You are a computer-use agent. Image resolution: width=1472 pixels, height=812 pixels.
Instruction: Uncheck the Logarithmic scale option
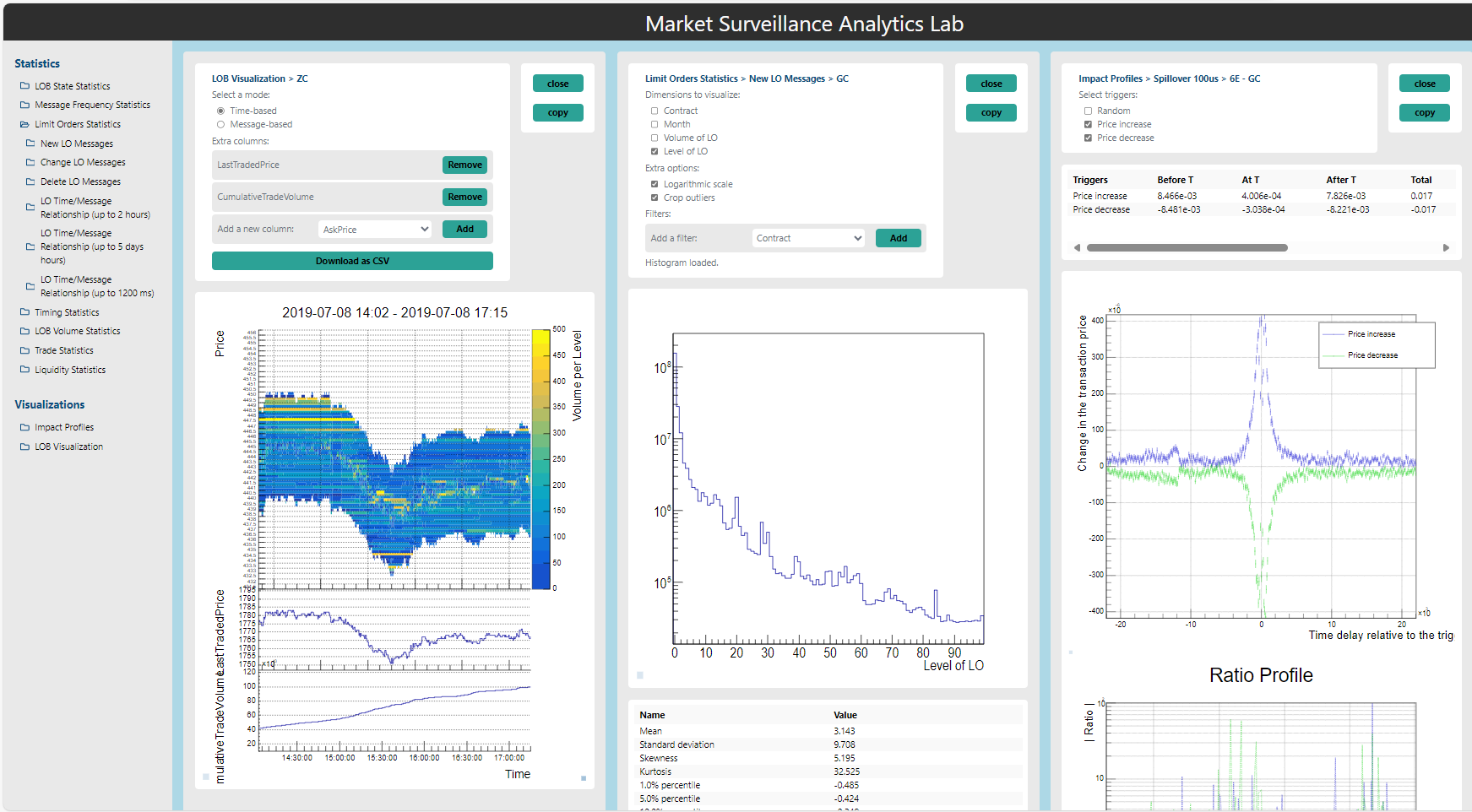click(x=655, y=184)
